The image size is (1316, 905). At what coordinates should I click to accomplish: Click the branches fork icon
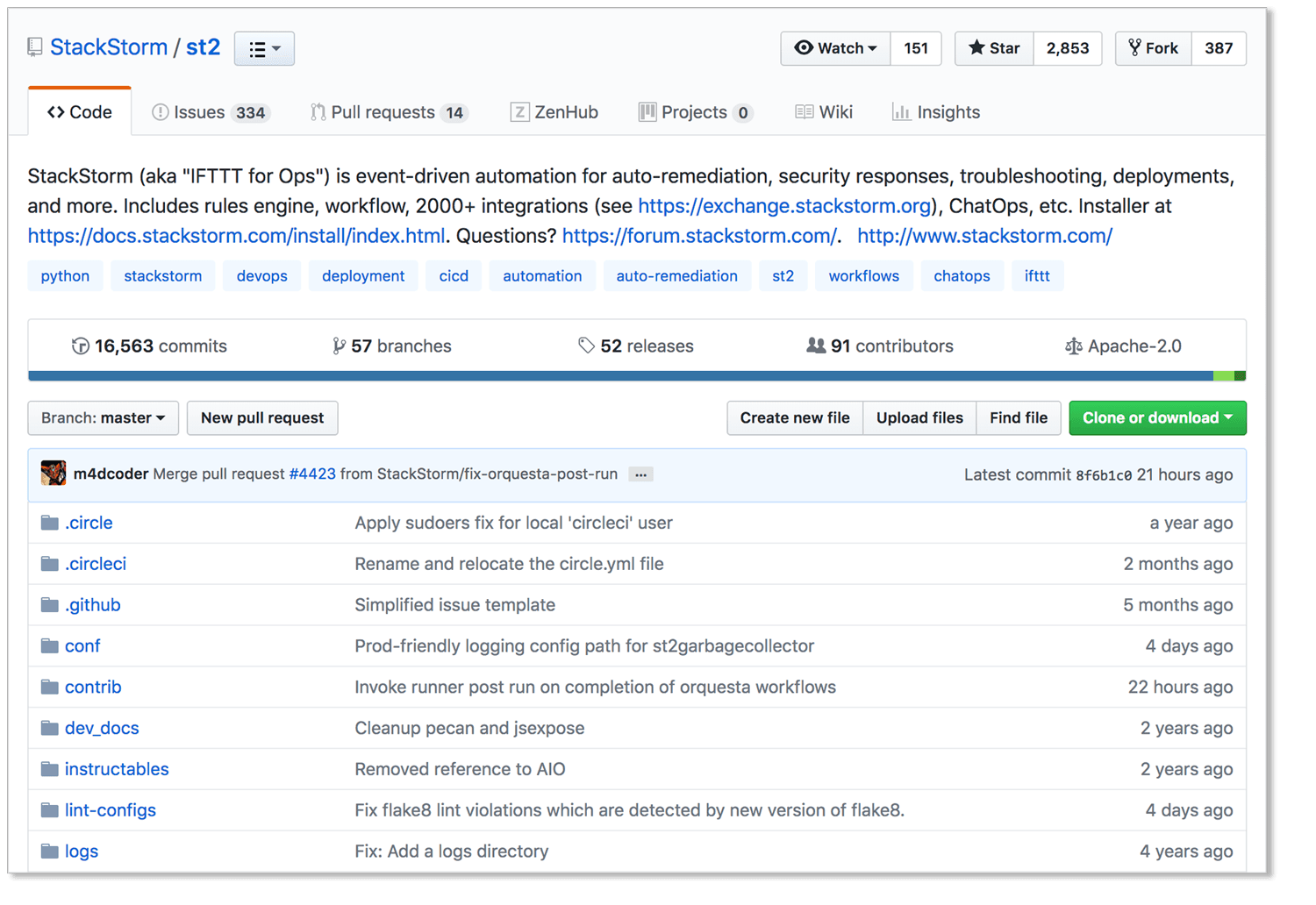point(339,346)
